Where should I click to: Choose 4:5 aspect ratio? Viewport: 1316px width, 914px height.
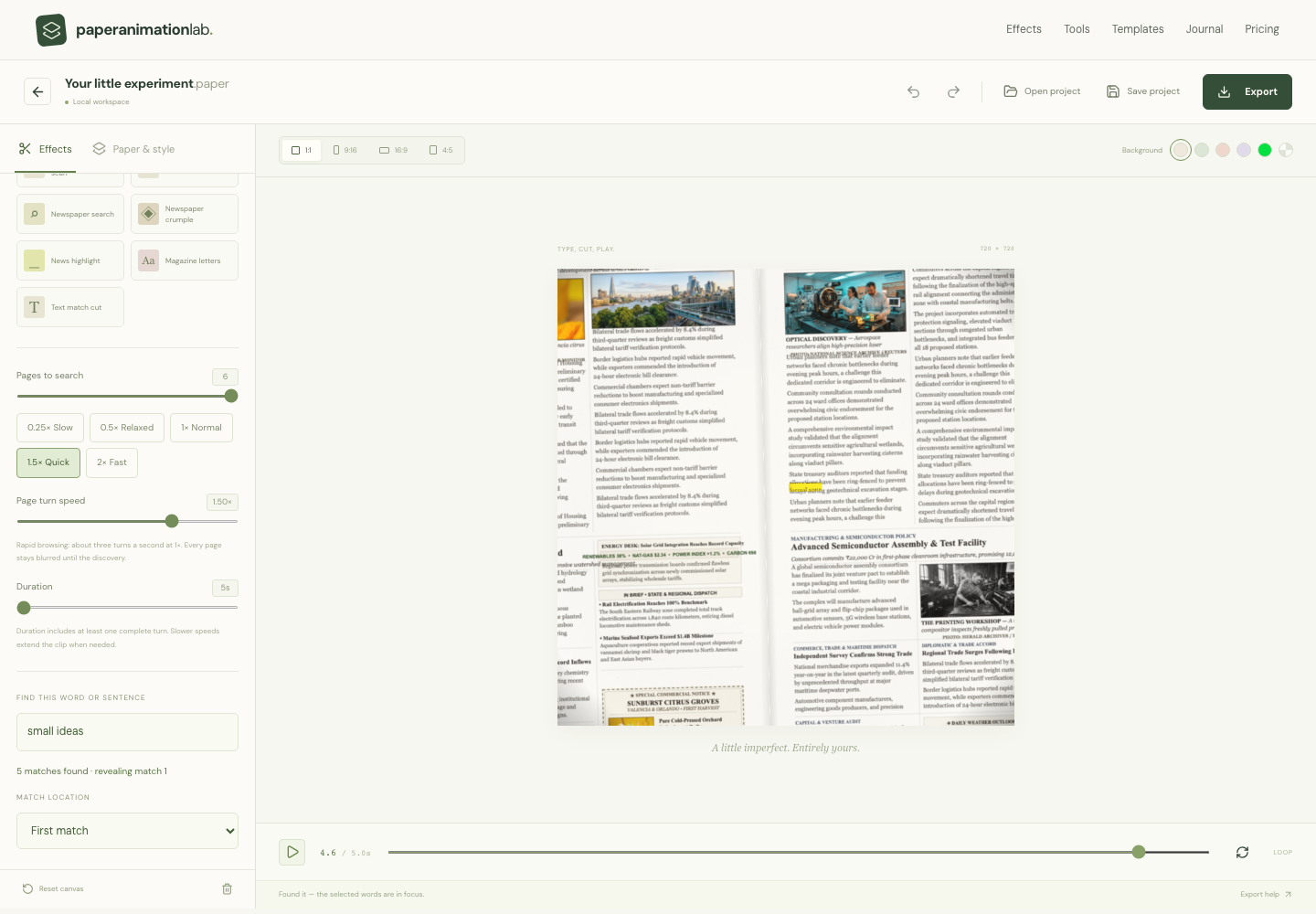point(440,150)
